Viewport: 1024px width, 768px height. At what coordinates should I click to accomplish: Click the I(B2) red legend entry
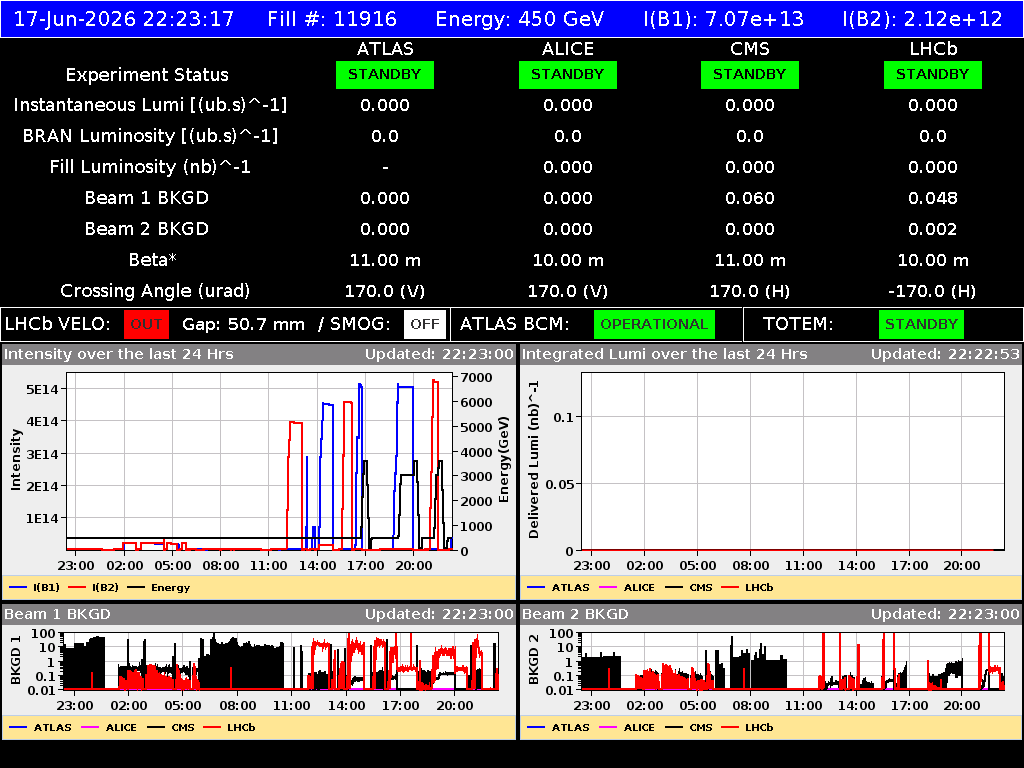point(94,588)
